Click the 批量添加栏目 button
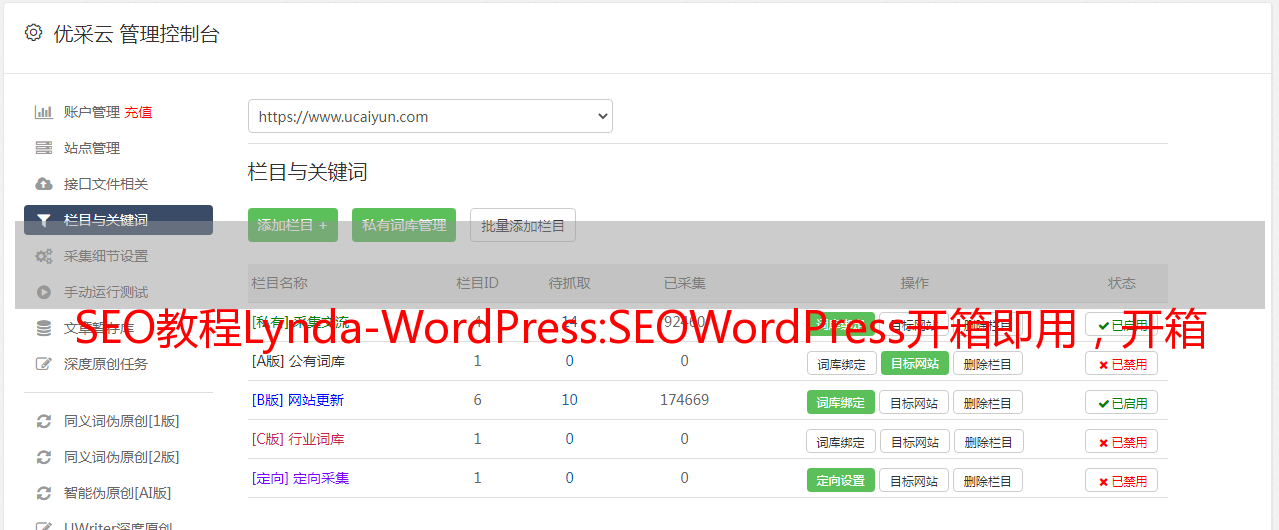The height and width of the screenshot is (530, 1279). point(523,225)
